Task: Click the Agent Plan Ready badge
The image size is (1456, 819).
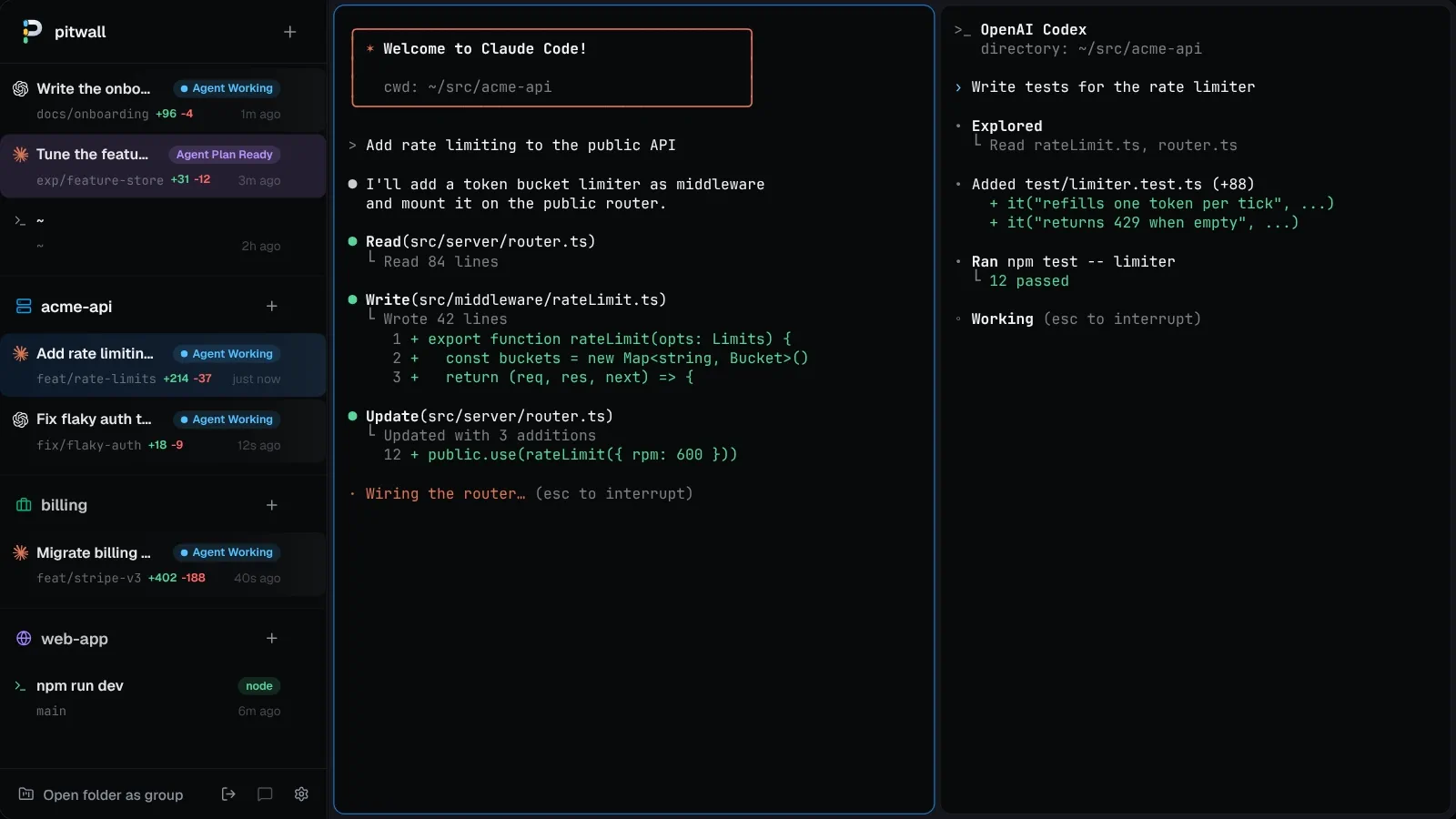Action: click(x=224, y=155)
